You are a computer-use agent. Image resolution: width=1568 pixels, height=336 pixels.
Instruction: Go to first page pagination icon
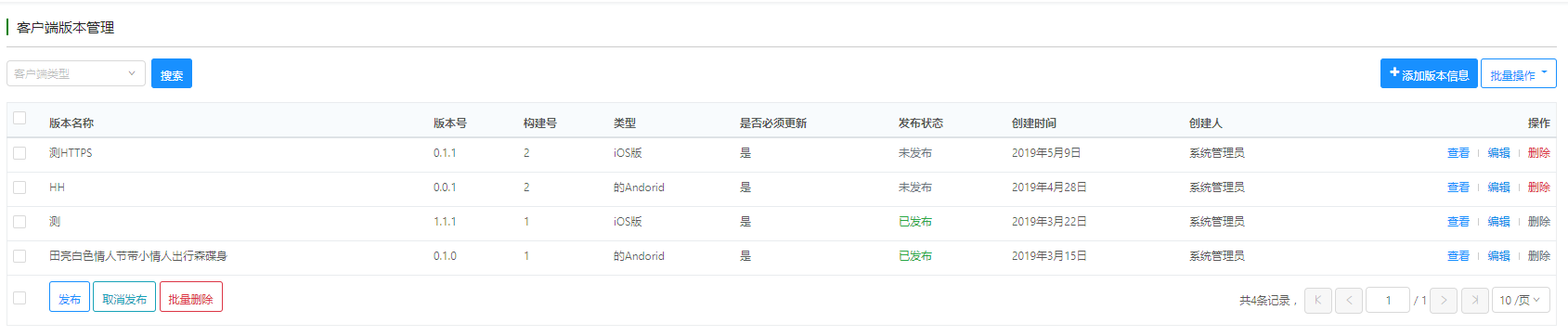pyautogui.click(x=1317, y=300)
